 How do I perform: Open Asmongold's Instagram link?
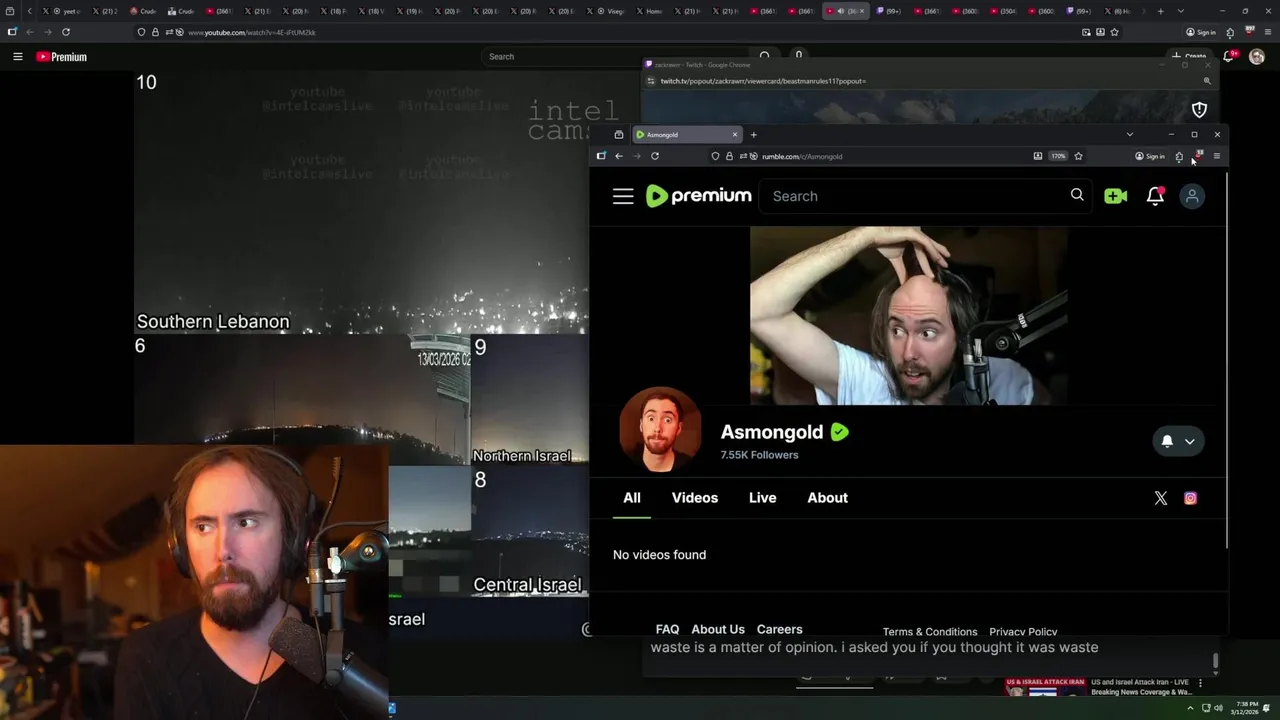pos(1190,498)
